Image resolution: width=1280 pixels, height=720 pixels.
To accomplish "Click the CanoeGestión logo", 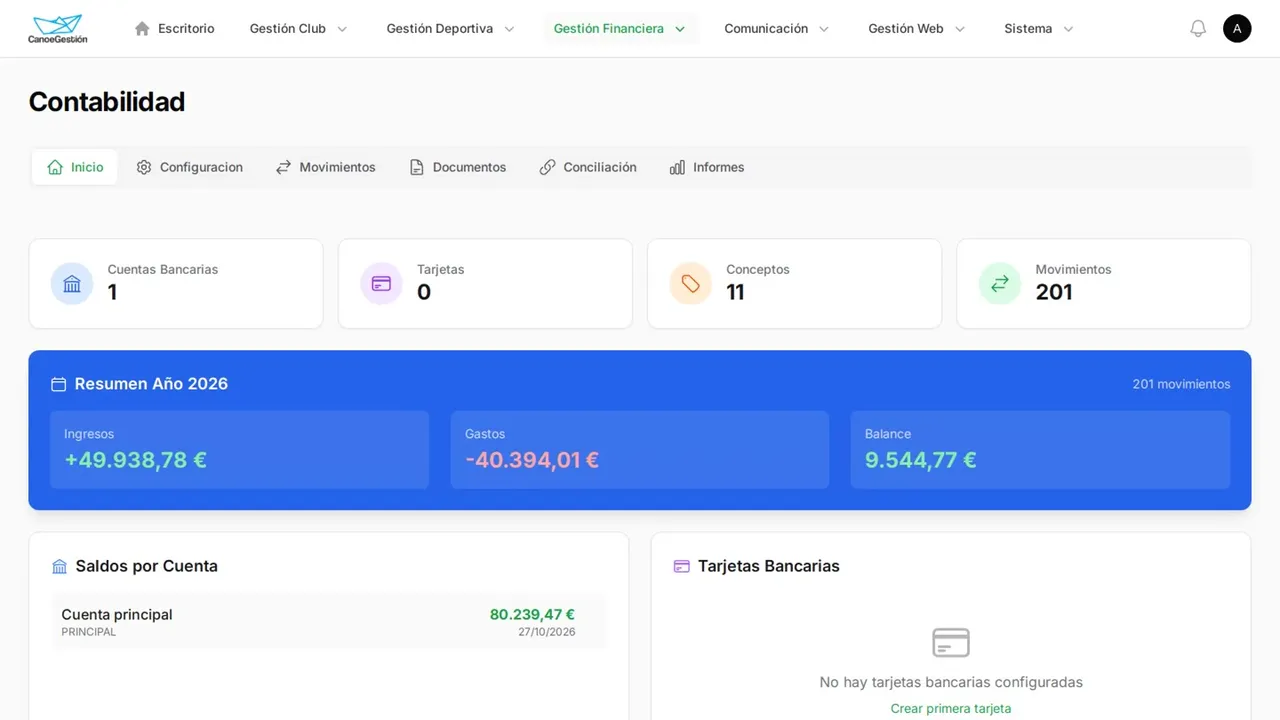I will pos(58,28).
